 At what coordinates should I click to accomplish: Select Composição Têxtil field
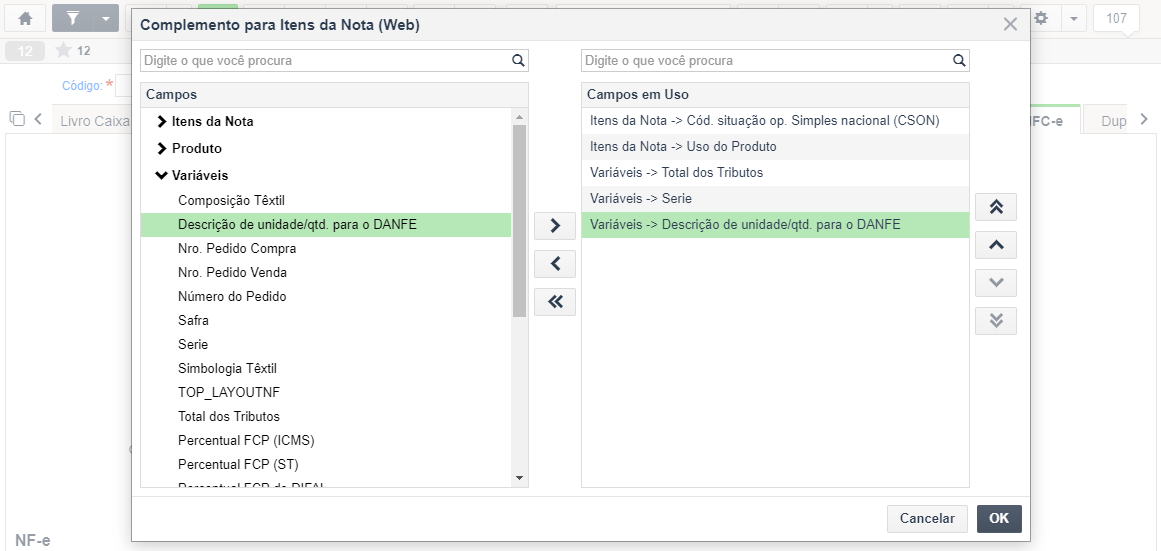coord(231,201)
